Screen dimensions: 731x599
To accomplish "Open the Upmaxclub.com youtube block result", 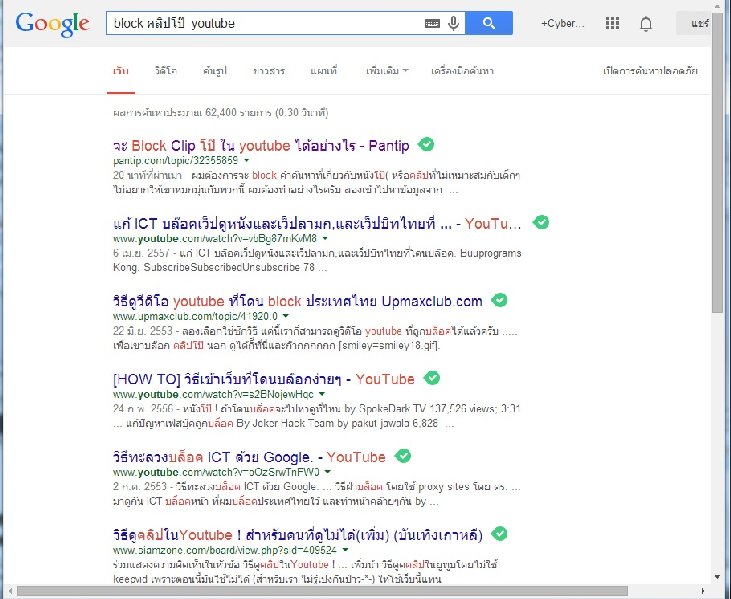I will tap(297, 301).
